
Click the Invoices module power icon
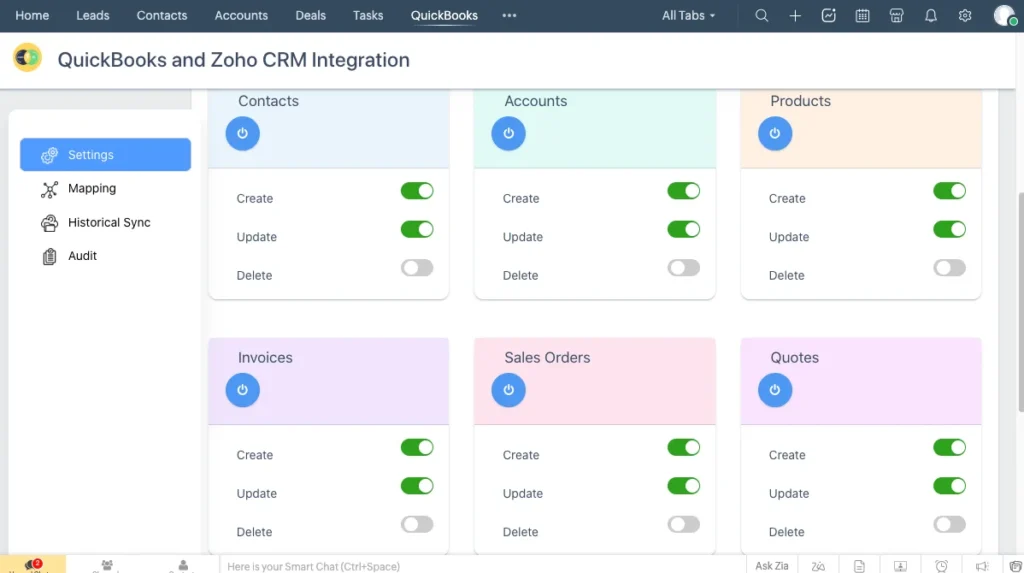(x=242, y=390)
